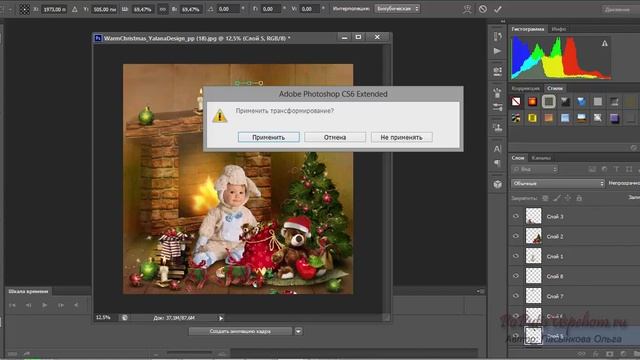
Task: Hide the Слой 7 layer
Action: (516, 296)
